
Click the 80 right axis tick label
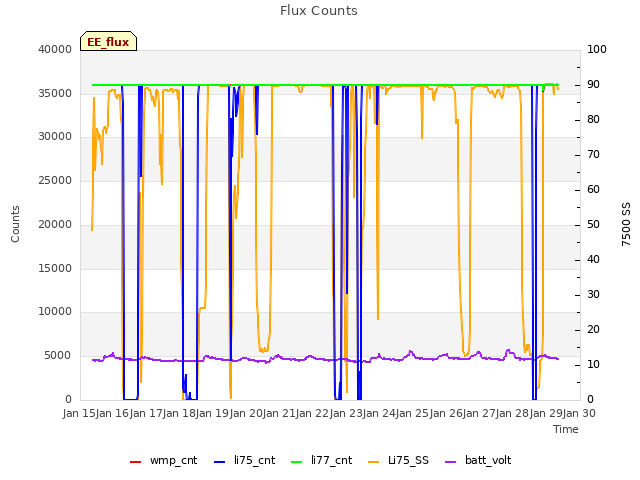pos(593,120)
